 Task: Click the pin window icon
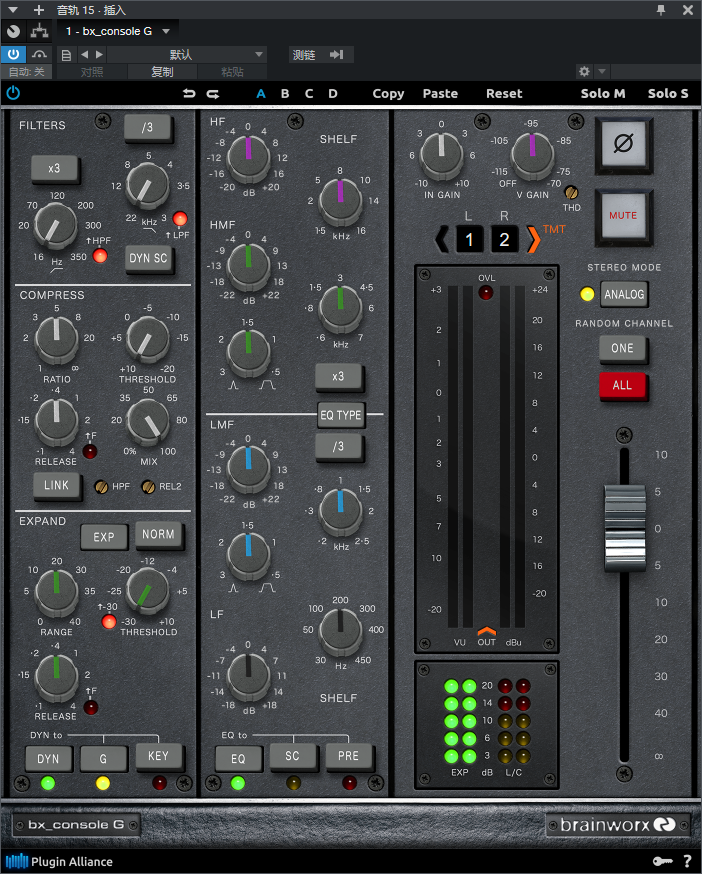coord(661,10)
